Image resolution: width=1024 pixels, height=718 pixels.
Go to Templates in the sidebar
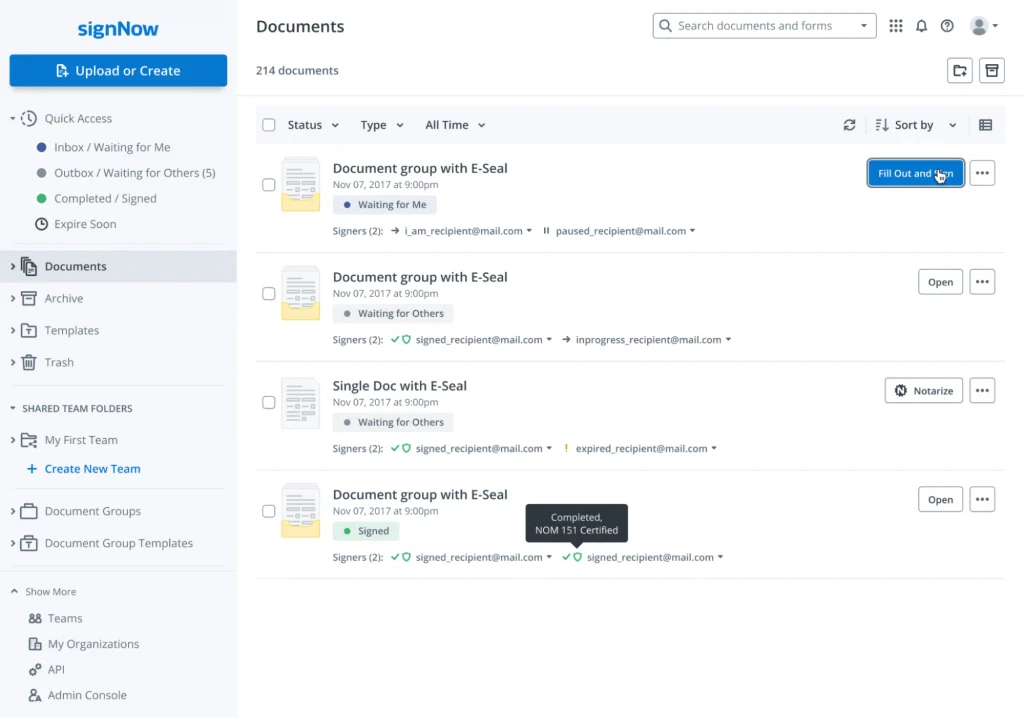pyautogui.click(x=72, y=330)
